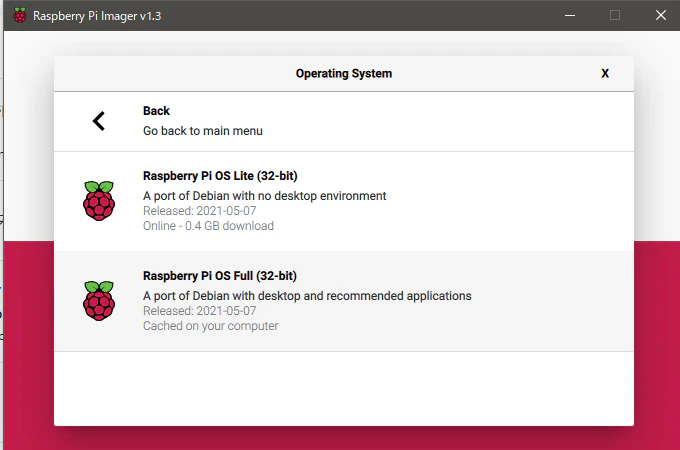Click the raspberry icon for OS Lite
The height and width of the screenshot is (450, 680).
[99, 201]
